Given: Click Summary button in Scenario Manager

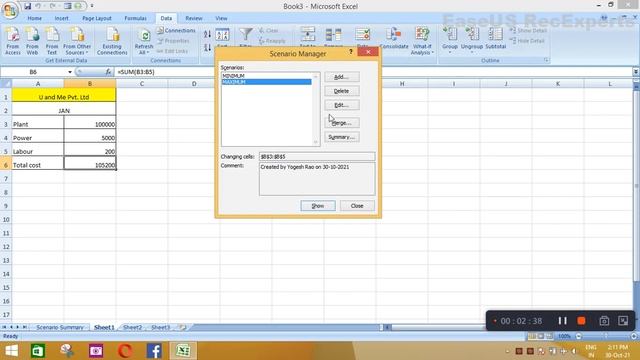Looking at the screenshot, I should click(342, 137).
